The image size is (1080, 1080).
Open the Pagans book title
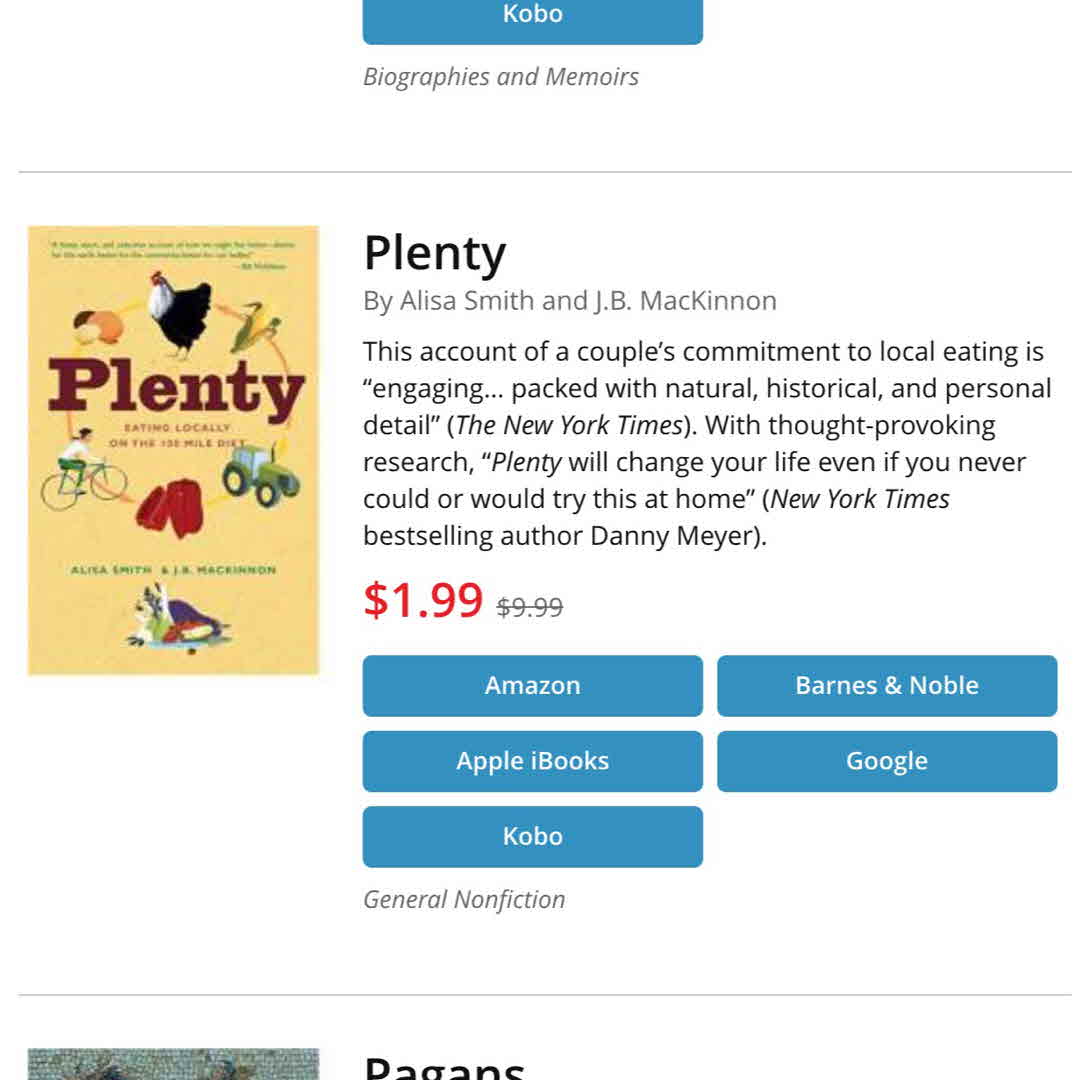pyautogui.click(x=444, y=1066)
